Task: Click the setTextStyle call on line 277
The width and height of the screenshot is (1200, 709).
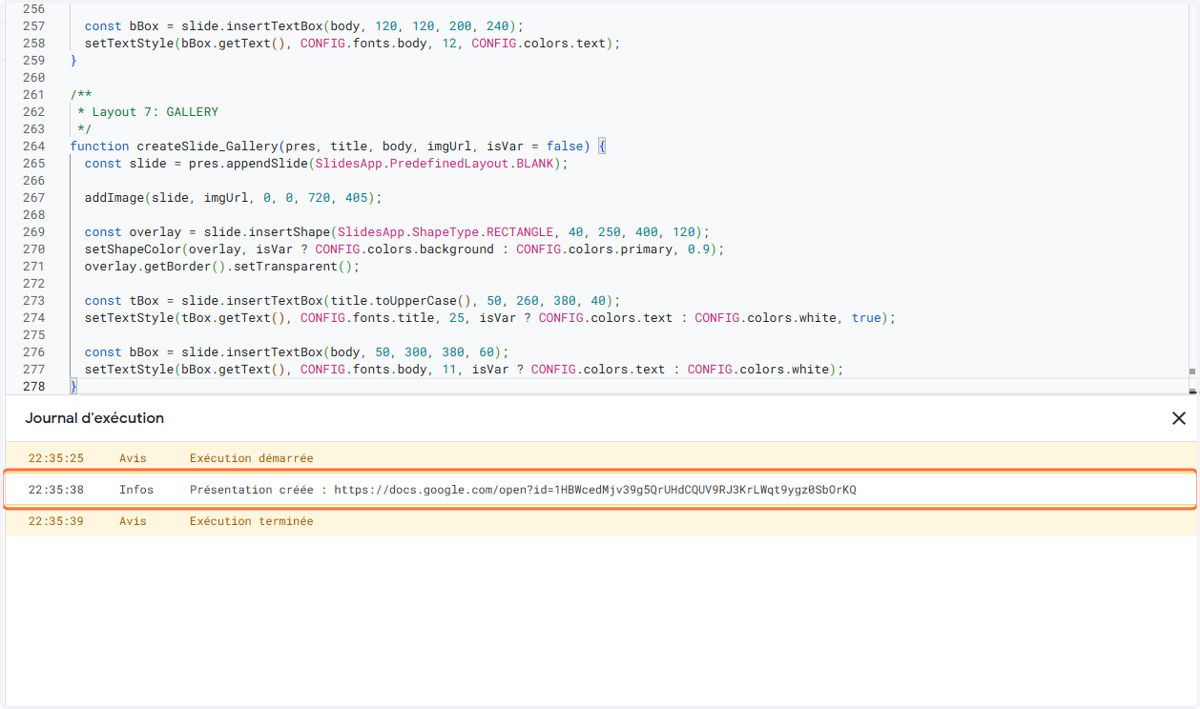Action: [x=464, y=369]
